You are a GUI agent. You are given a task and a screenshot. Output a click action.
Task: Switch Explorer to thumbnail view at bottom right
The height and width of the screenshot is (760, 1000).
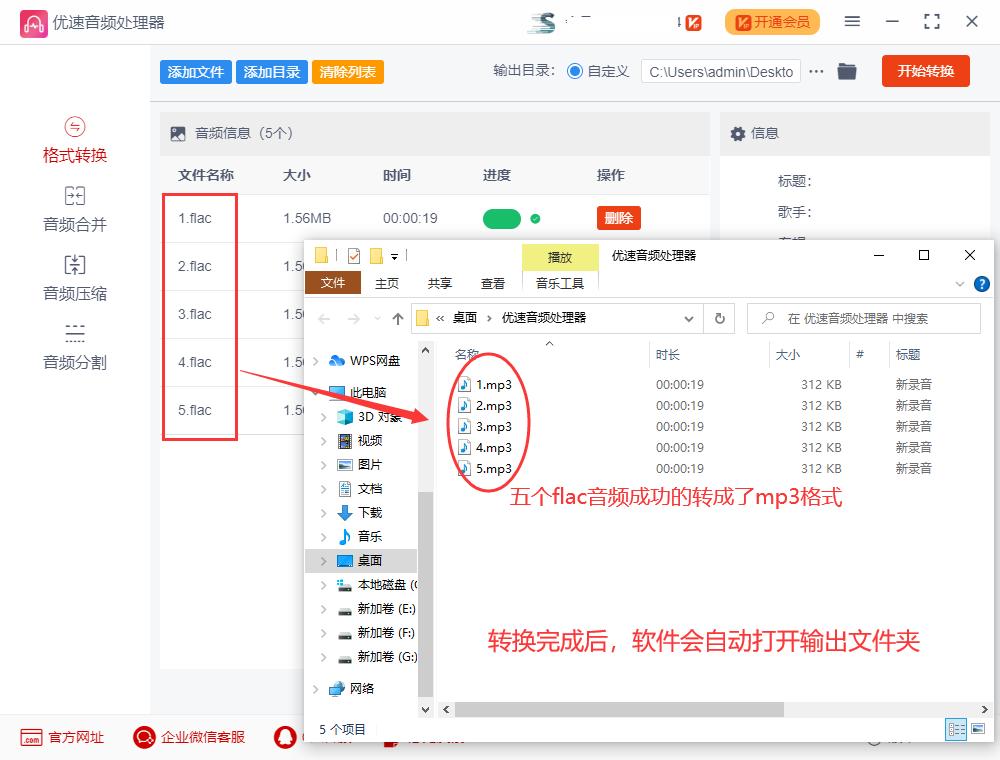pyautogui.click(x=977, y=728)
